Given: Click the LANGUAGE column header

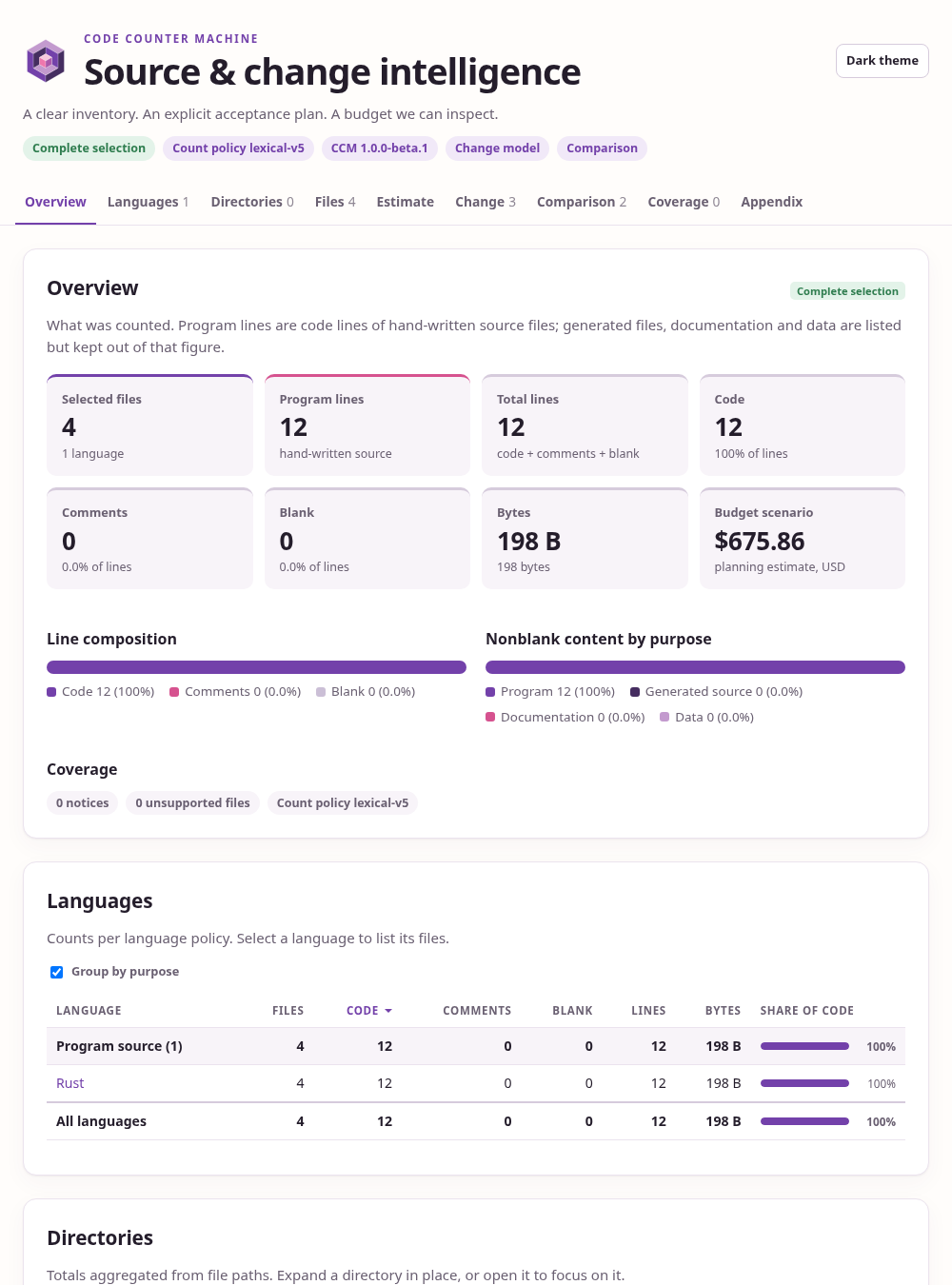Looking at the screenshot, I should [89, 1011].
